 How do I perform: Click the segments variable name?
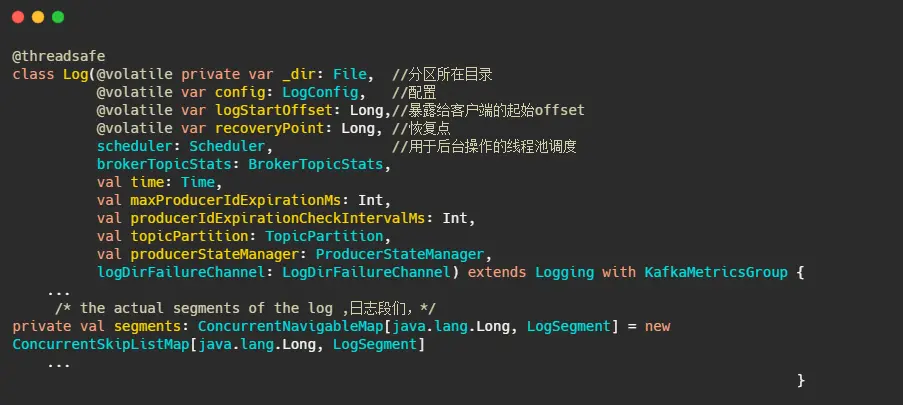147,327
